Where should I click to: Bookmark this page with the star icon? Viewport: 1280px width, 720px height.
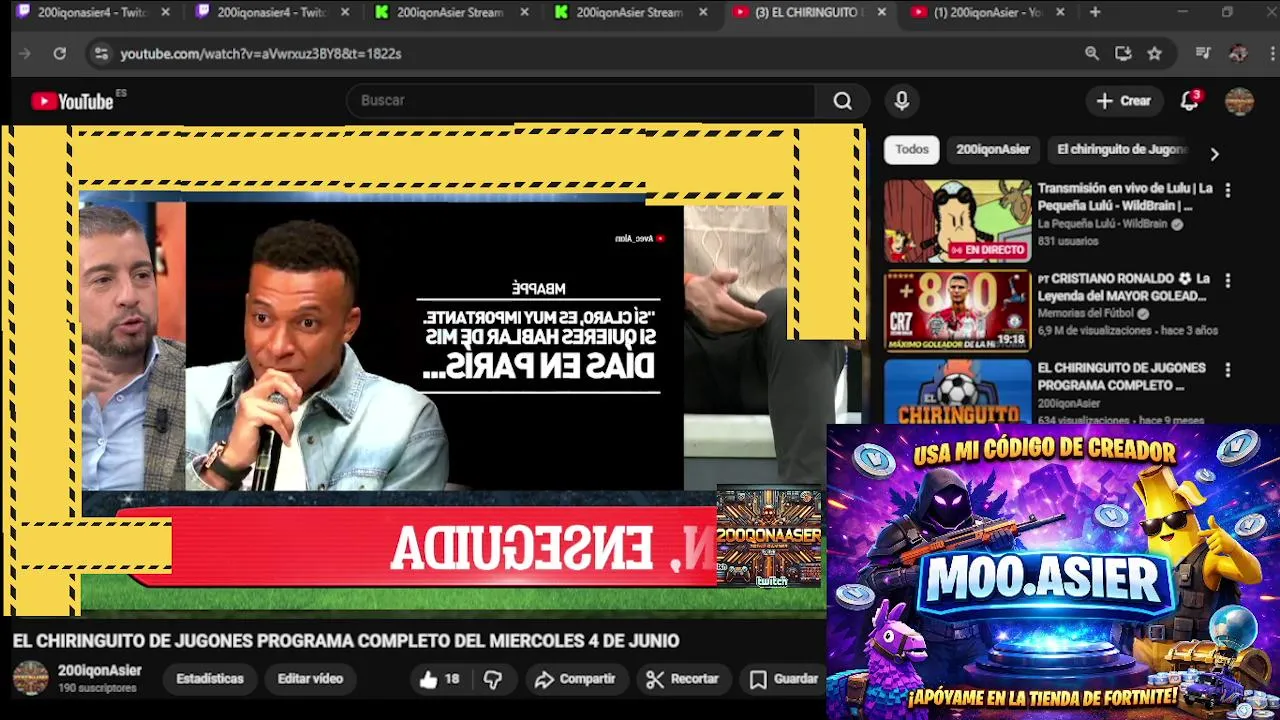pos(1155,53)
